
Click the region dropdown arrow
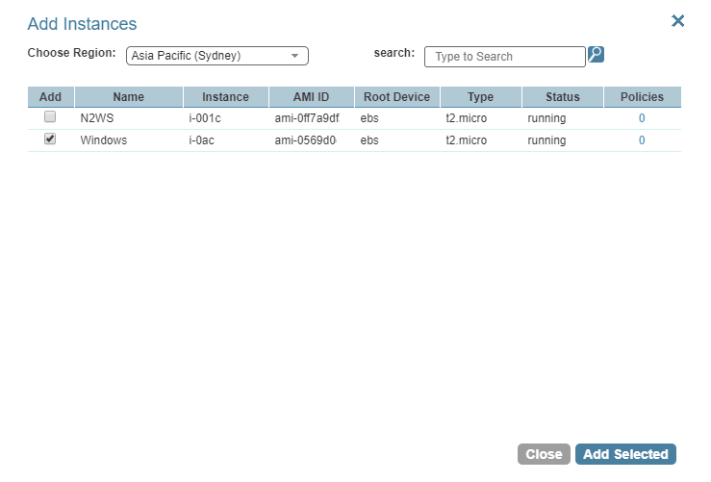pyautogui.click(x=294, y=56)
